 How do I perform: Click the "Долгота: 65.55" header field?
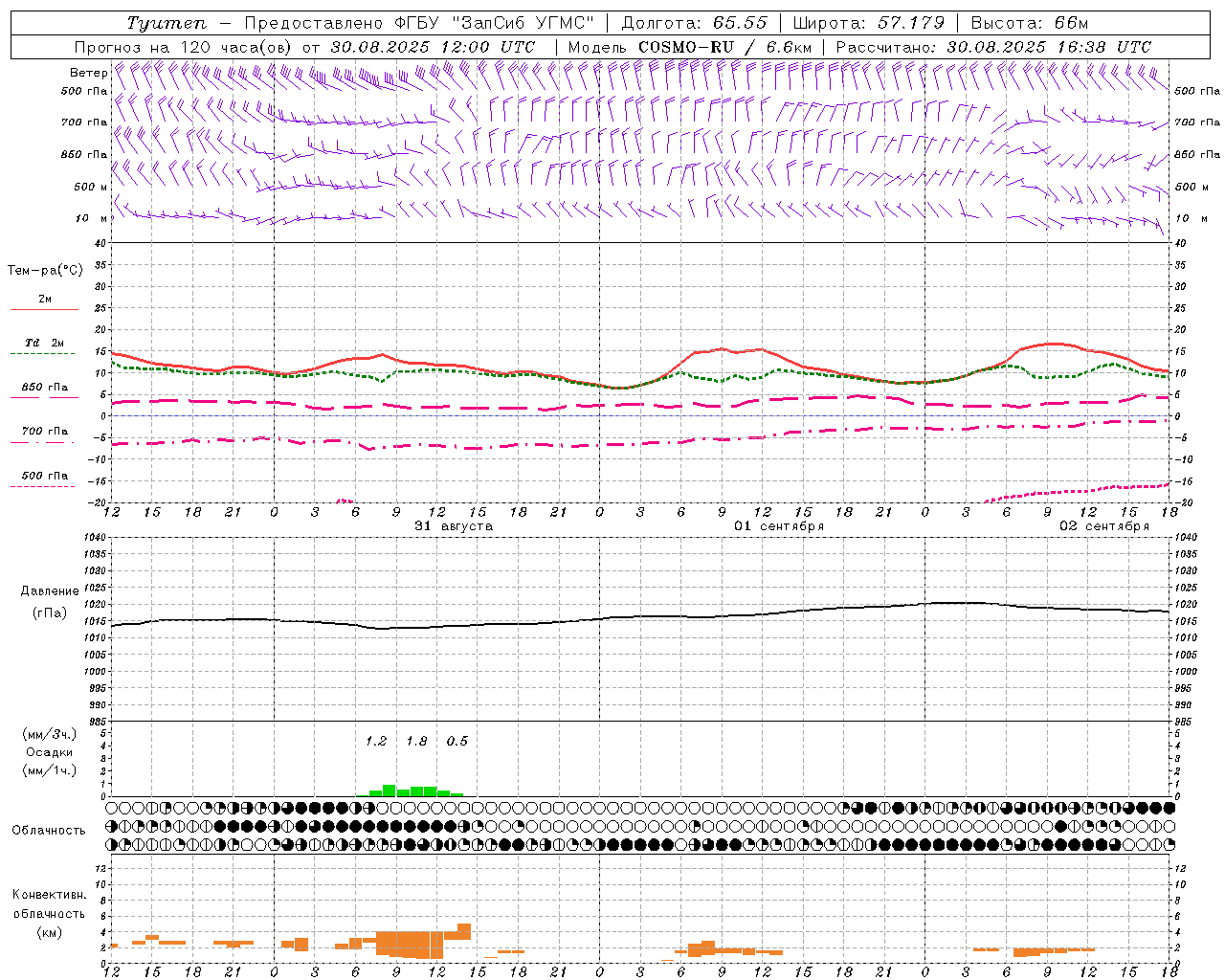pos(696,23)
